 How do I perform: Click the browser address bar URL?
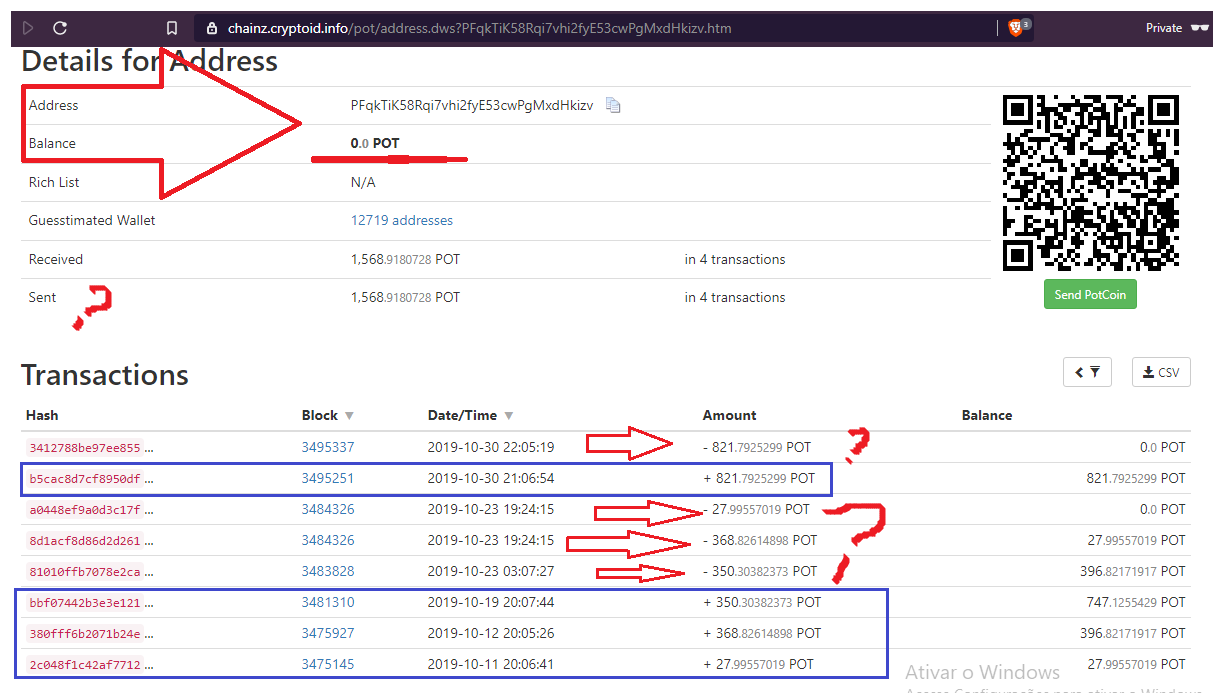tap(479, 28)
